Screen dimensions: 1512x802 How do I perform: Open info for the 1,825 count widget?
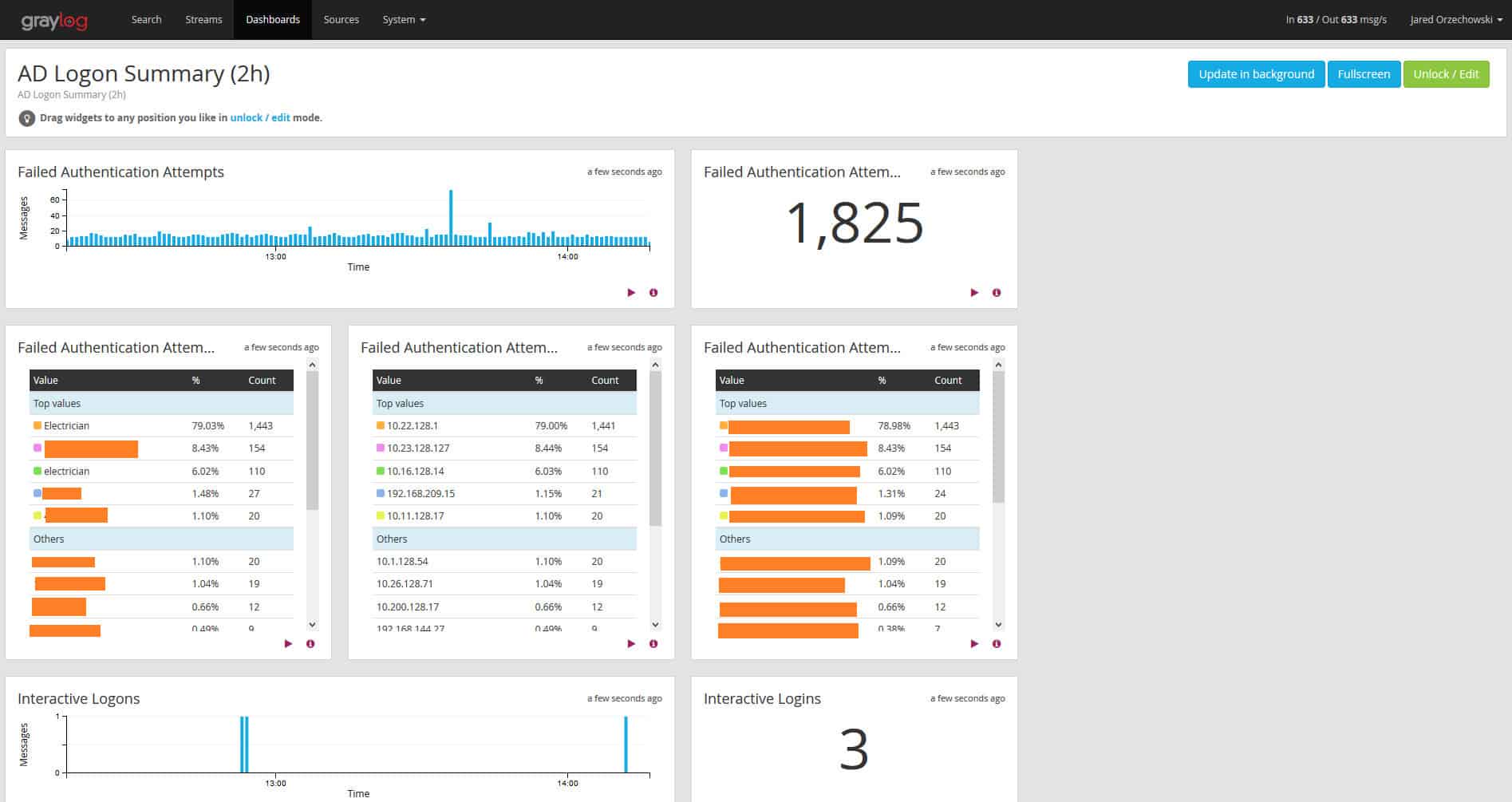[x=996, y=293]
